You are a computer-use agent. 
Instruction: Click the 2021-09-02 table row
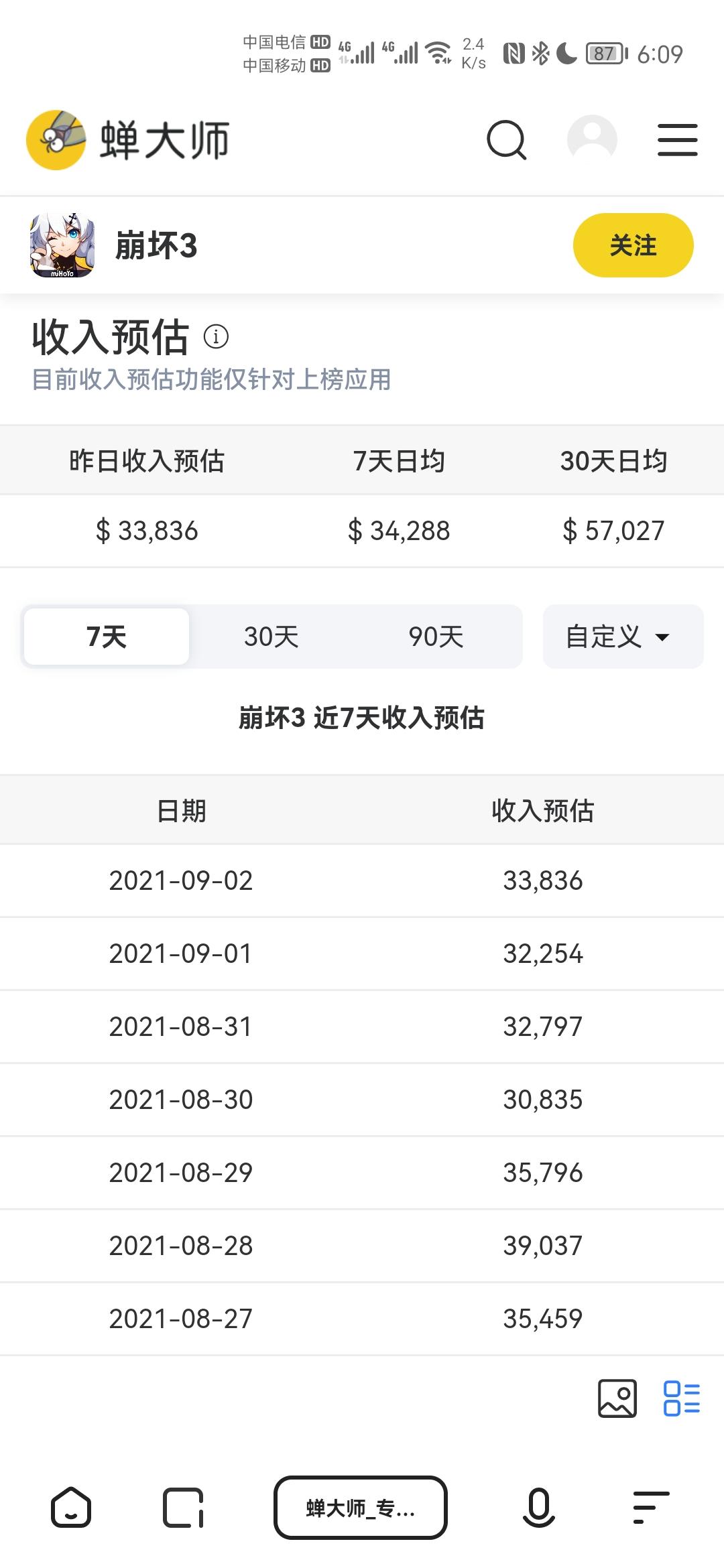pyautogui.click(x=362, y=880)
